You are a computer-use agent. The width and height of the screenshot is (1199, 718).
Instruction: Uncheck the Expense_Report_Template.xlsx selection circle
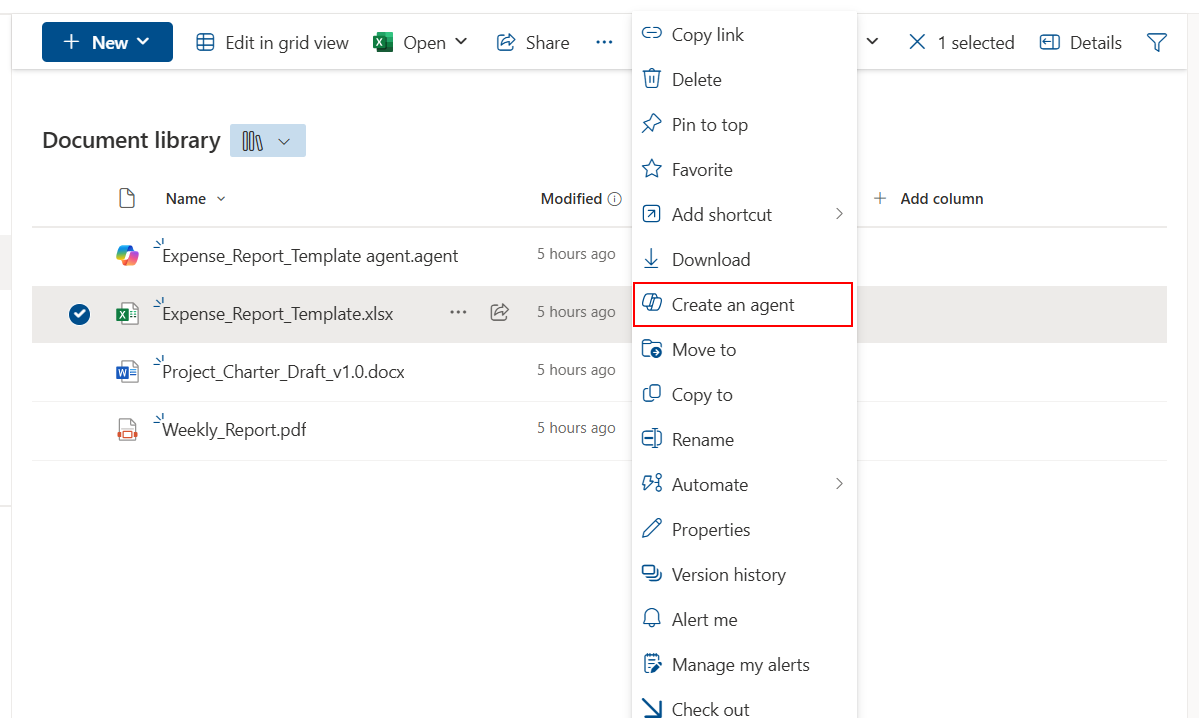pos(80,314)
